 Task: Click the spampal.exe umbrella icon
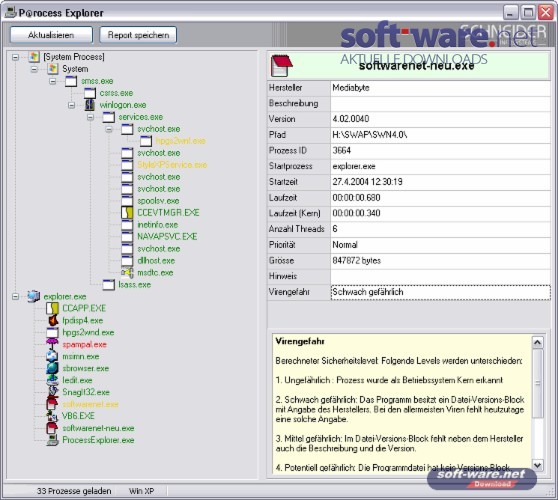pos(52,344)
